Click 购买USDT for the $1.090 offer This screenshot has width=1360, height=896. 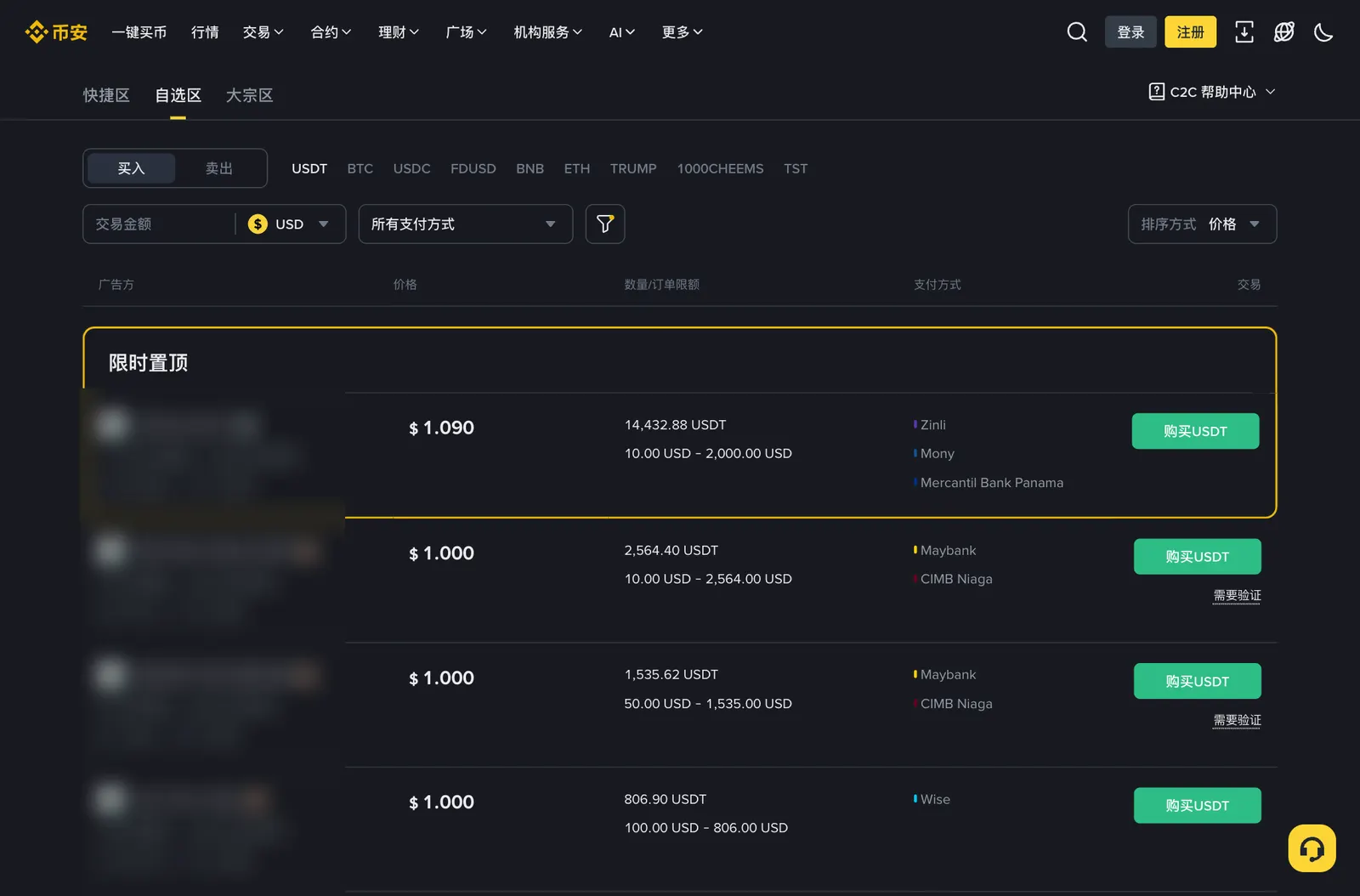coord(1195,431)
